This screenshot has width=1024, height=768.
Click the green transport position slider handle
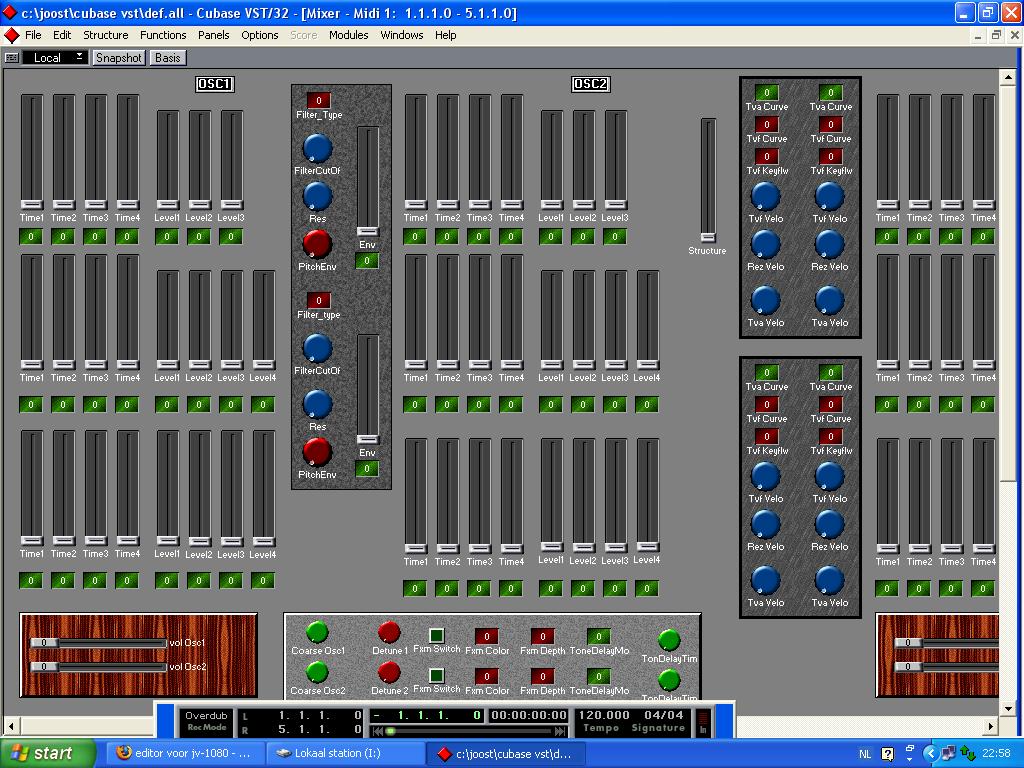coord(391,731)
